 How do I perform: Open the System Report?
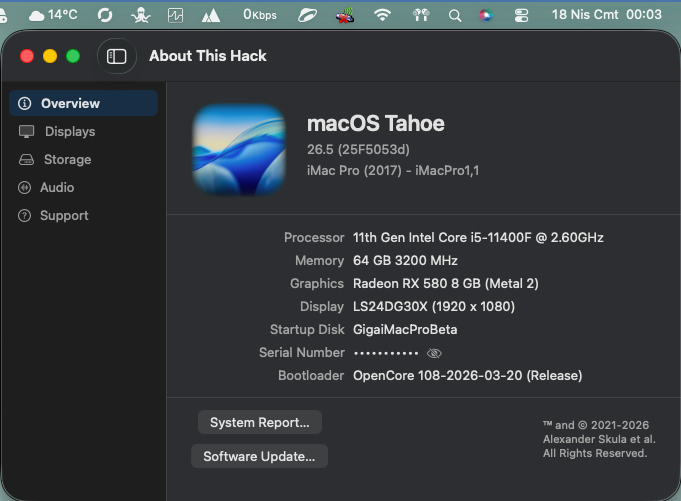(260, 422)
